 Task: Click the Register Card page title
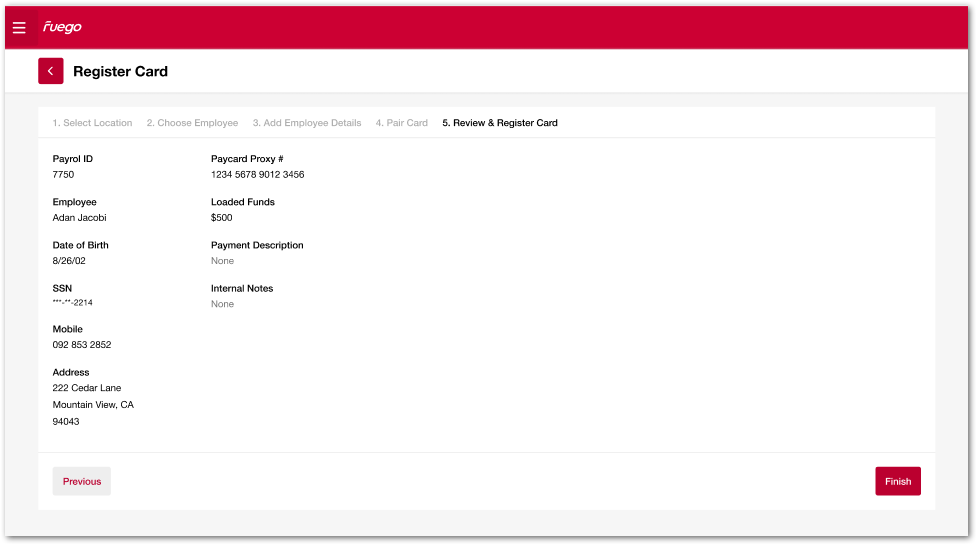[120, 72]
